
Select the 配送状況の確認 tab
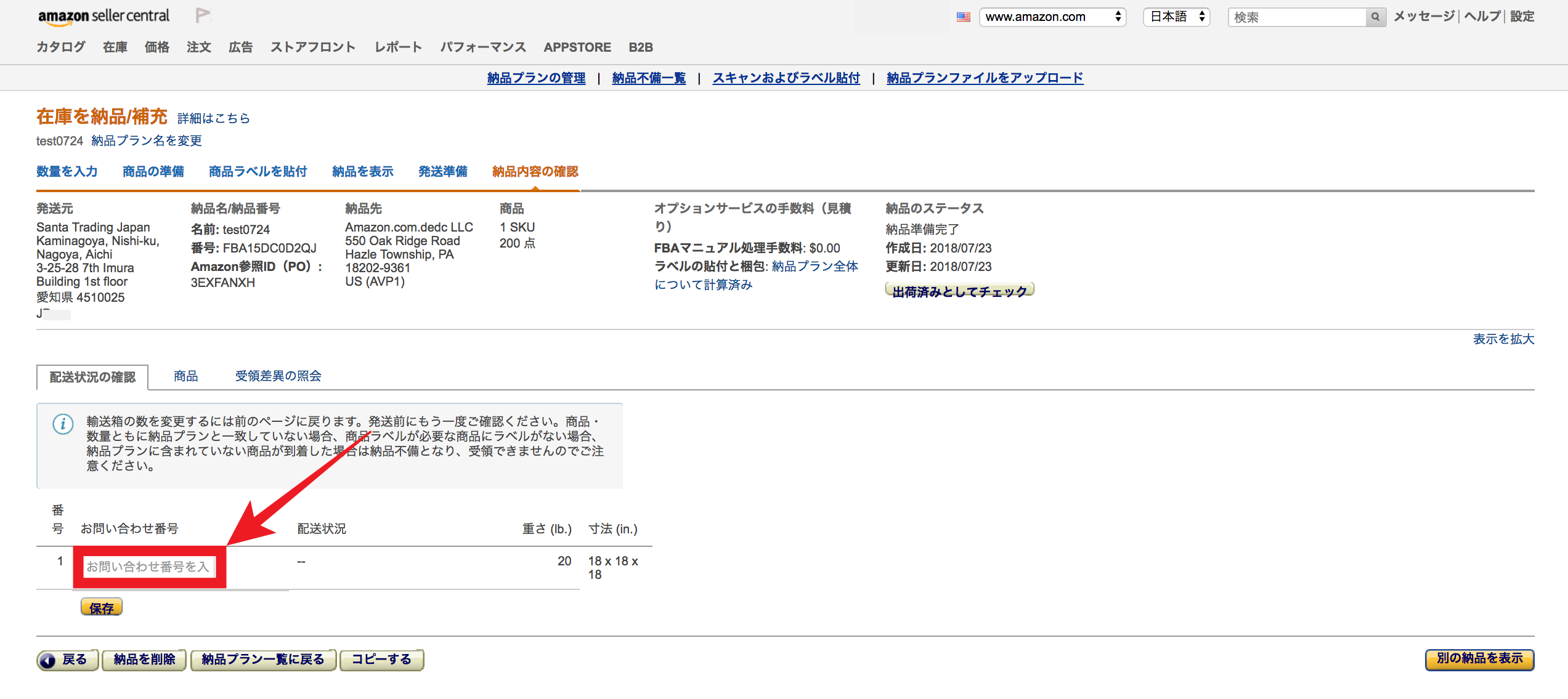pos(92,377)
